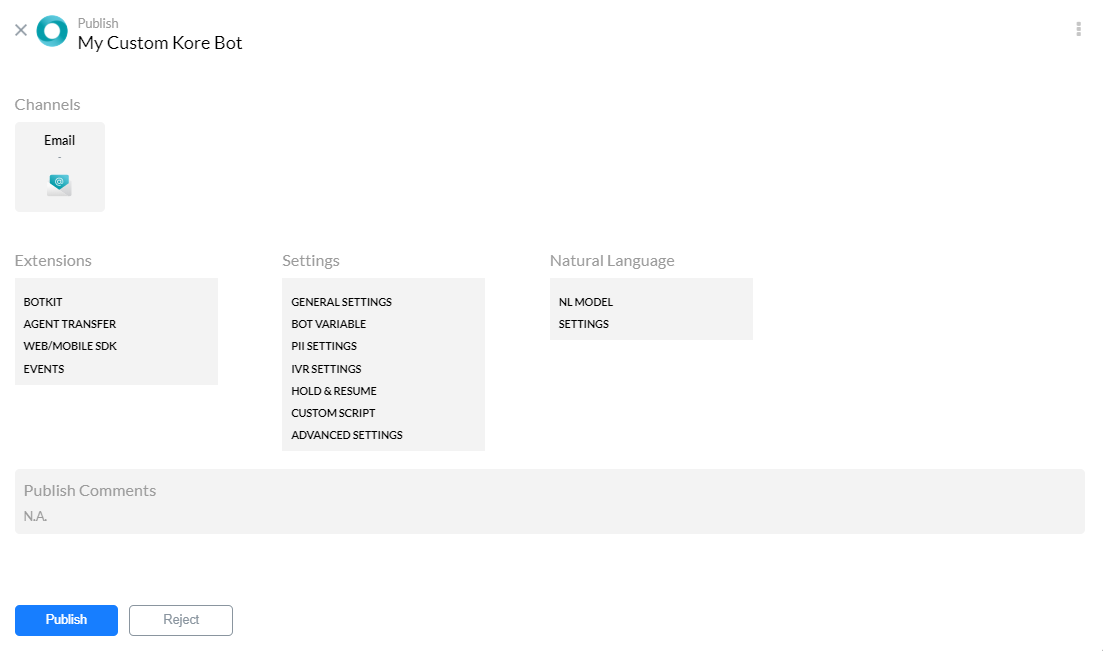1103x651 pixels.
Task: Click the Email envelope icon
Action: tap(59, 184)
